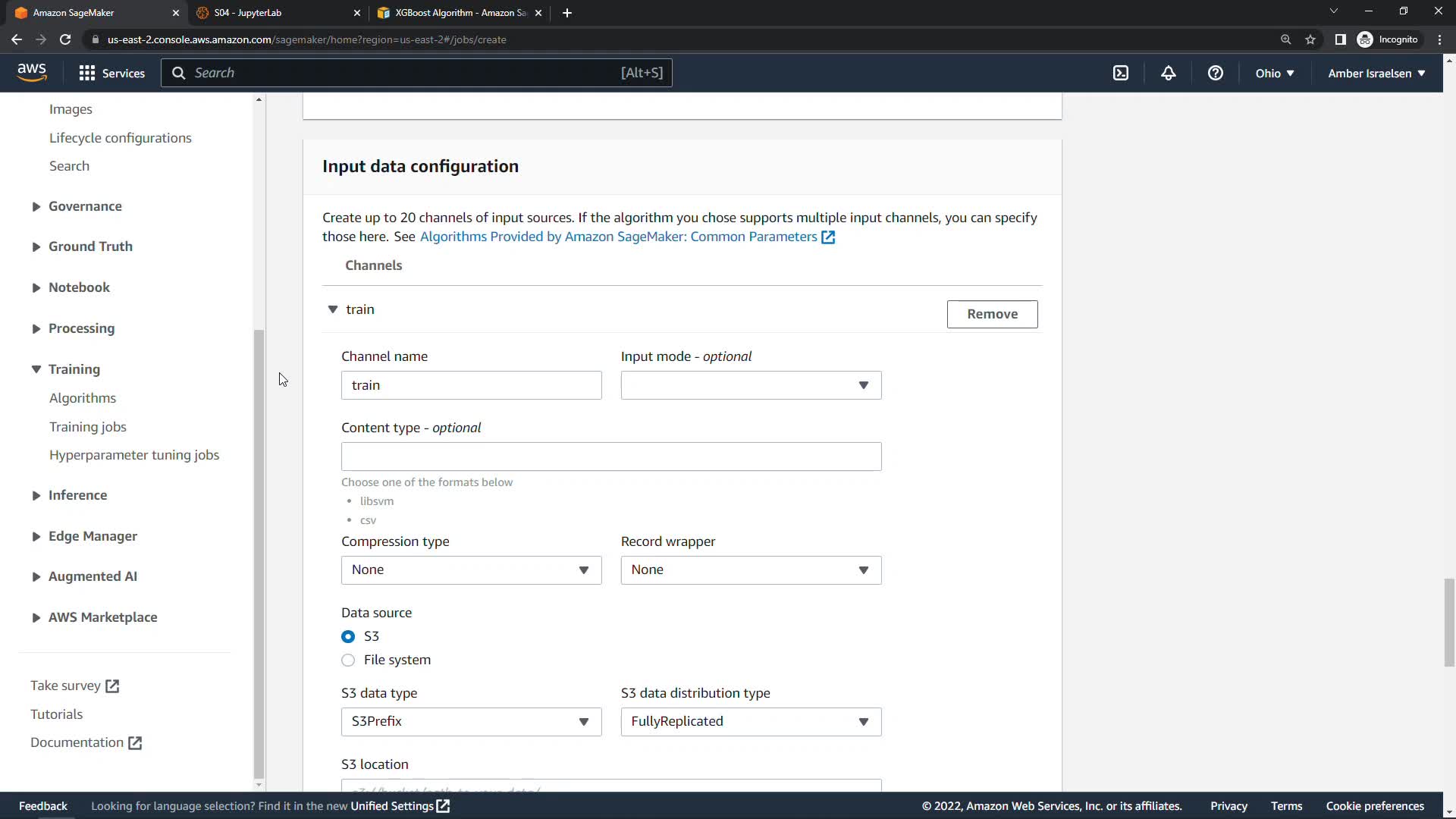Open the S3 data distribution type dropdown
Viewport: 1456px width, 819px height.
751,722
